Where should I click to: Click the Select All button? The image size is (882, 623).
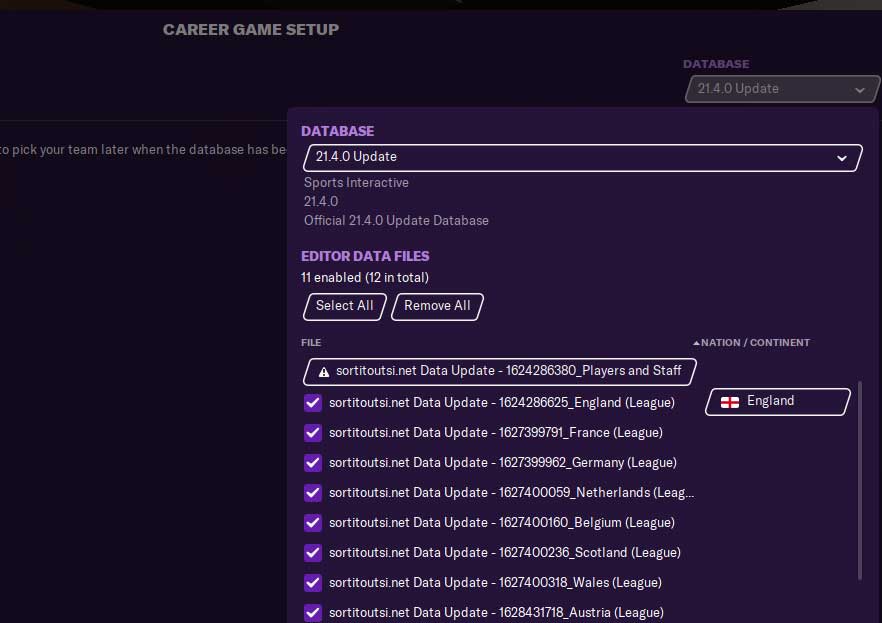[x=344, y=306]
